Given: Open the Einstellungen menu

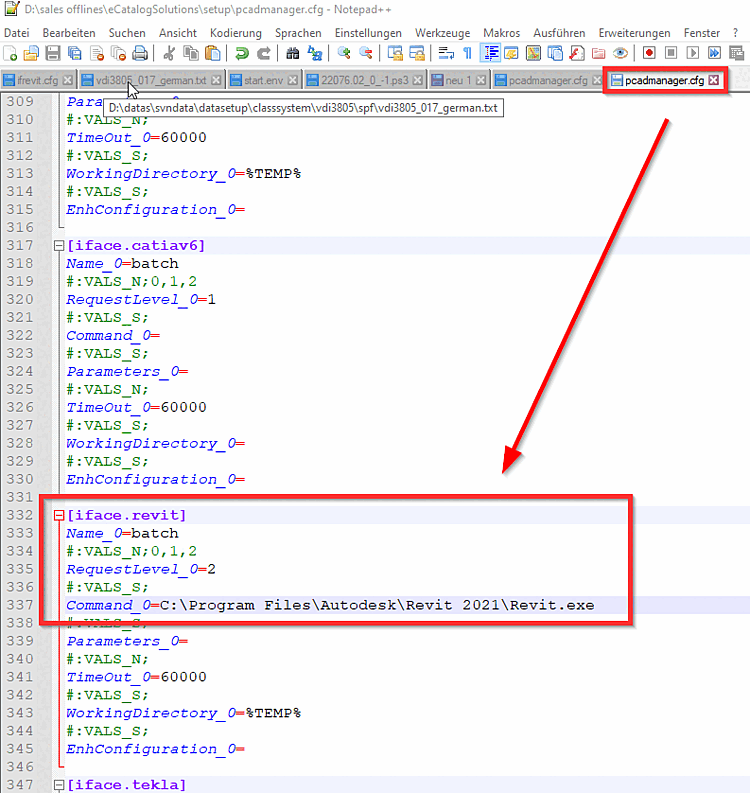Looking at the screenshot, I should 368,33.
